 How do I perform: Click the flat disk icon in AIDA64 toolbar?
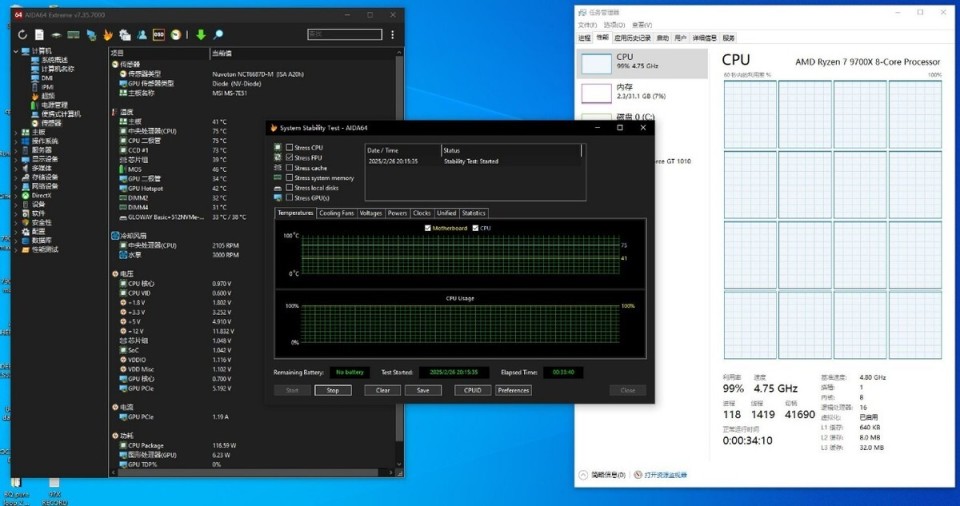pyautogui.click(x=56, y=35)
